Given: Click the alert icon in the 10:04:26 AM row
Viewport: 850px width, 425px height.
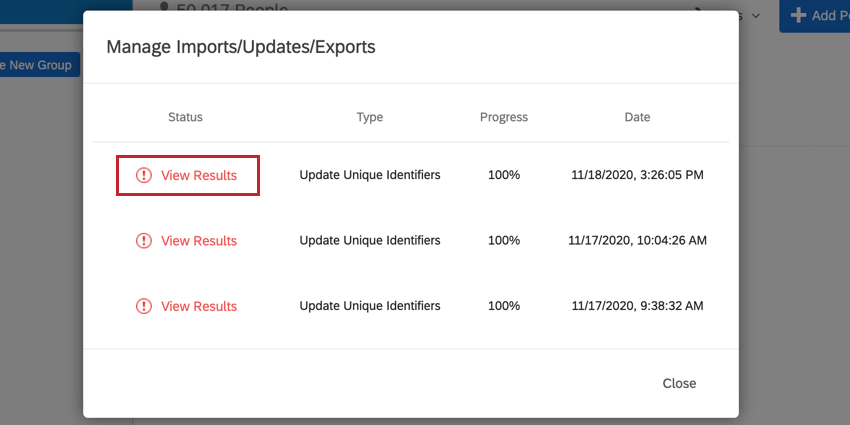Looking at the screenshot, I should 144,241.
